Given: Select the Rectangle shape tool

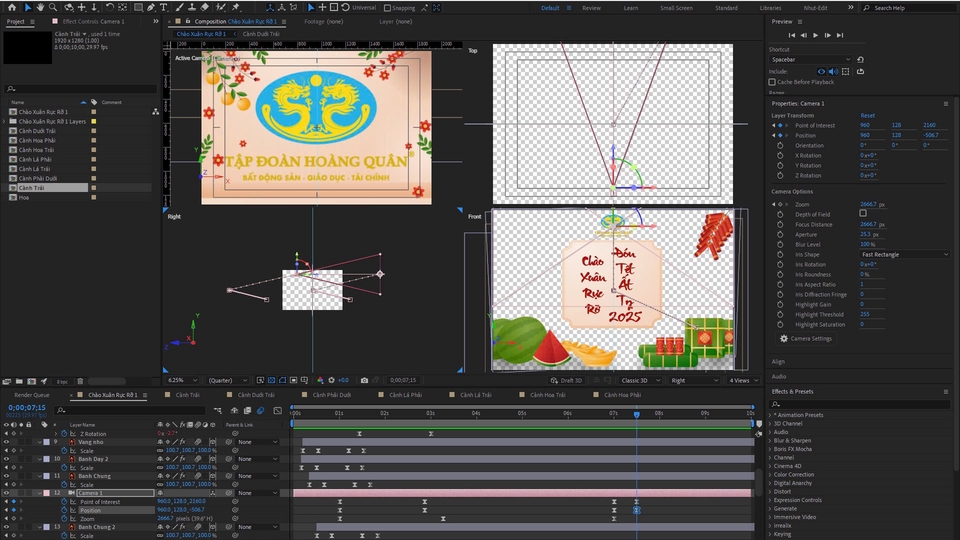Looking at the screenshot, I should [x=138, y=7].
